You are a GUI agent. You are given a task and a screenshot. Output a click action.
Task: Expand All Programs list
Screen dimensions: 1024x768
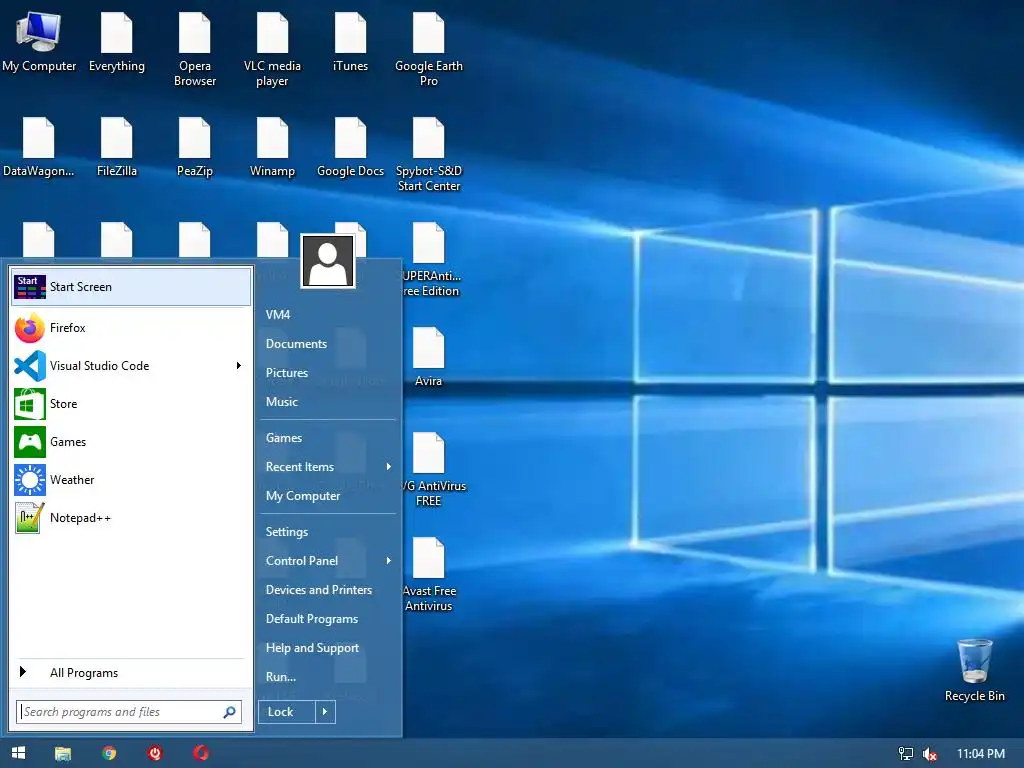[x=131, y=673]
